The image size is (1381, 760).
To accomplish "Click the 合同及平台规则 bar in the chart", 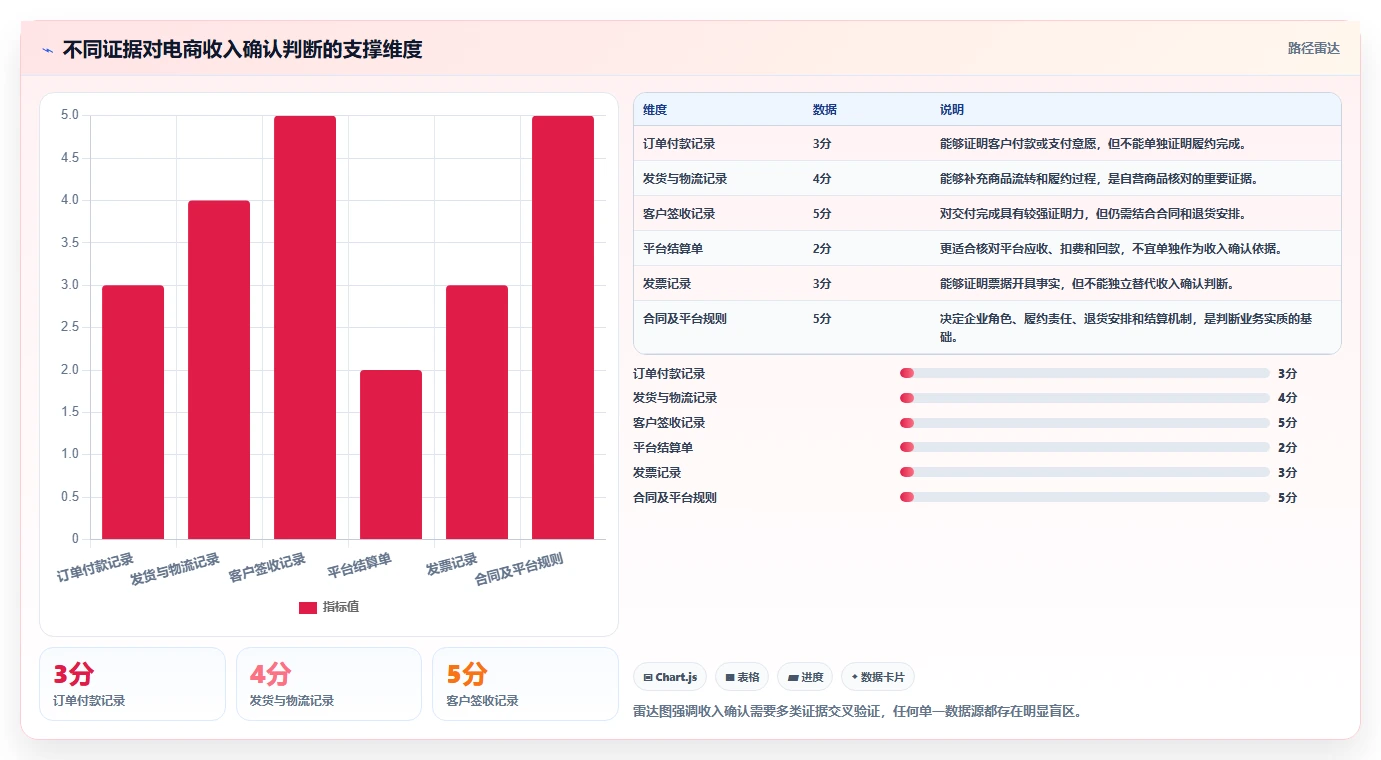I will (x=563, y=327).
